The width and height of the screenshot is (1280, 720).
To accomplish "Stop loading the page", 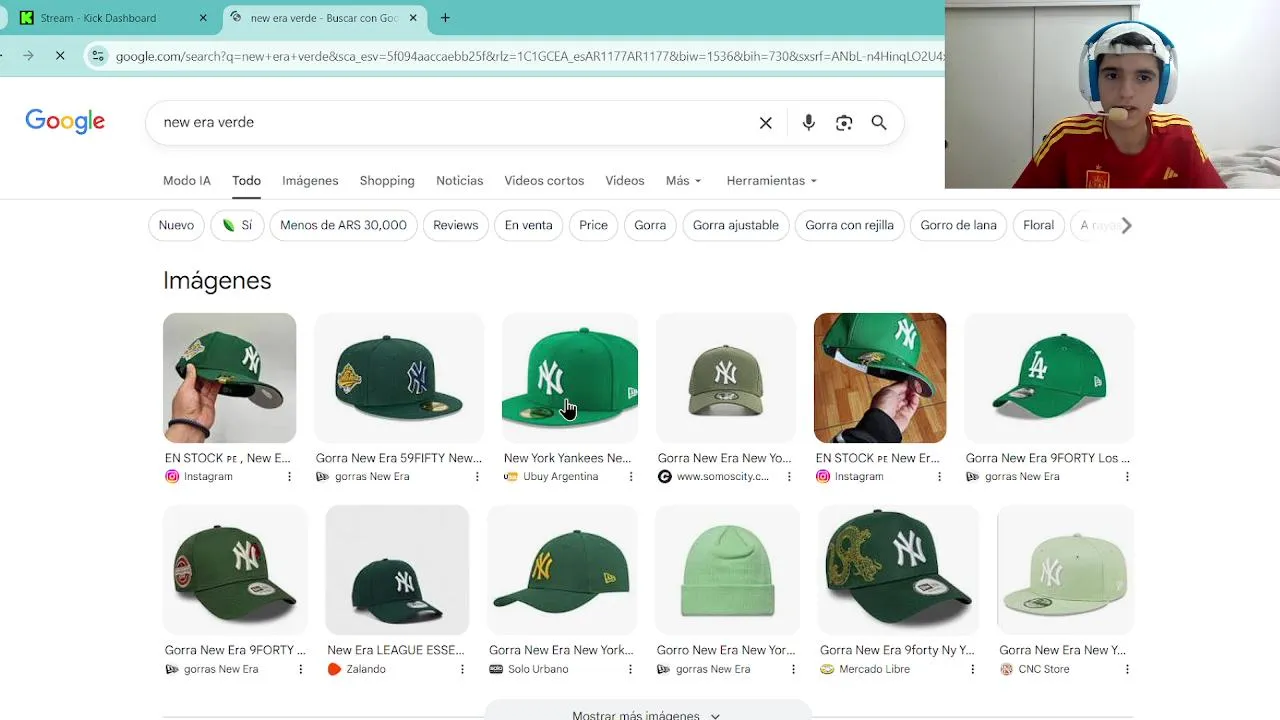I will 60,56.
